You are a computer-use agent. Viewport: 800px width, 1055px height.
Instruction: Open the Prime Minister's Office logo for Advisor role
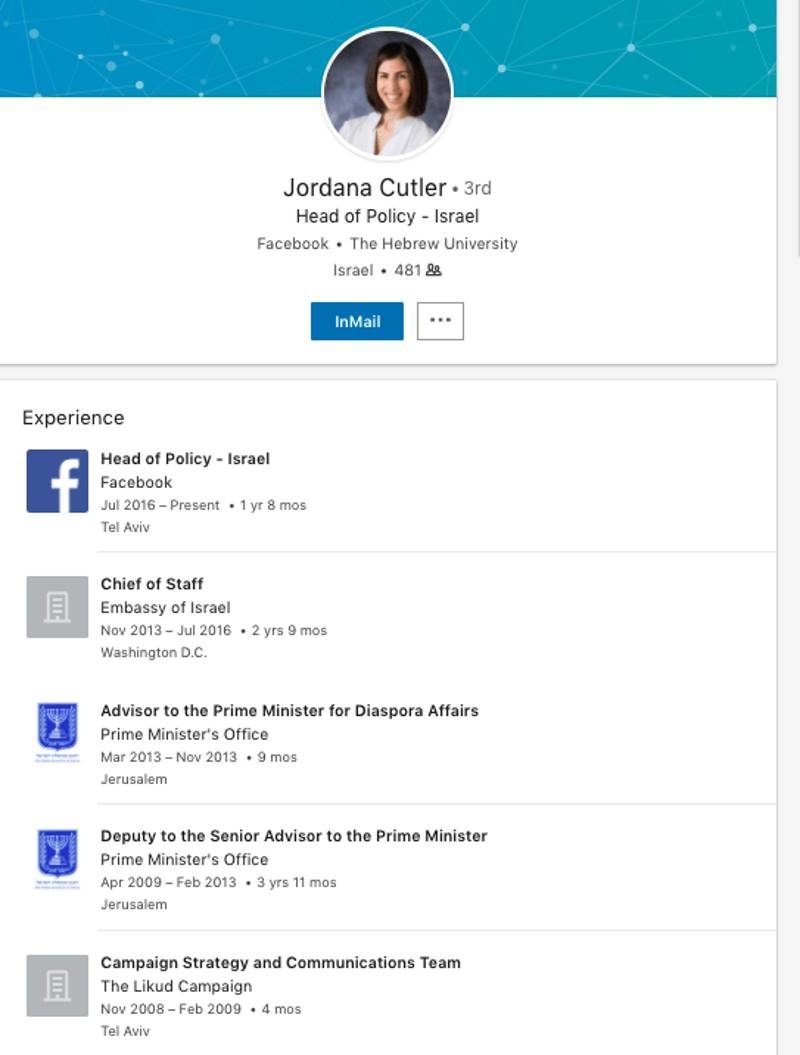tap(57, 732)
